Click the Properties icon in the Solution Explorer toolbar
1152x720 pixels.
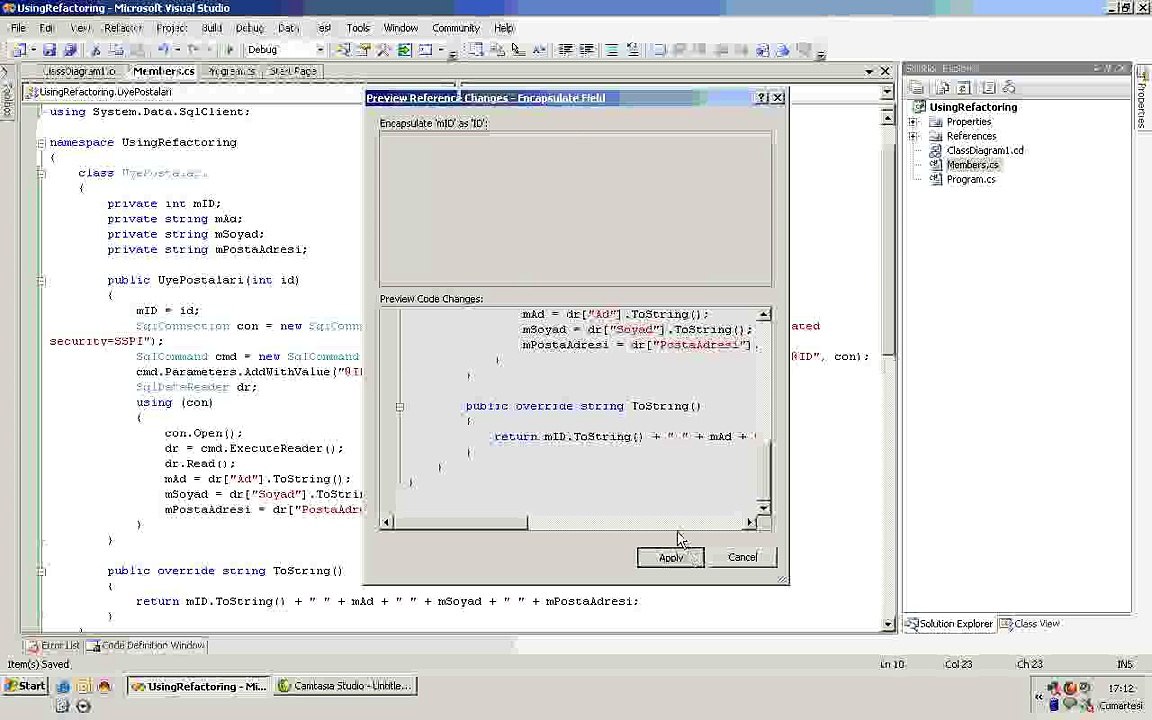pyautogui.click(x=916, y=87)
